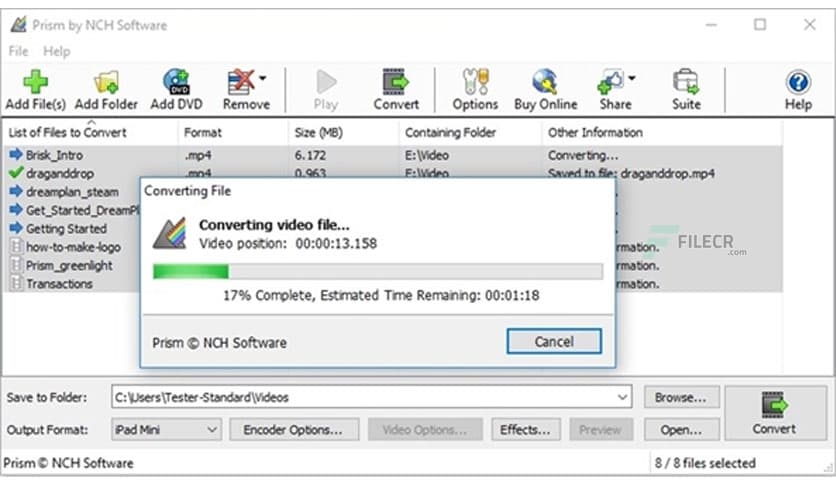Cancel the file conversion
The height and width of the screenshot is (484, 836).
point(554,341)
